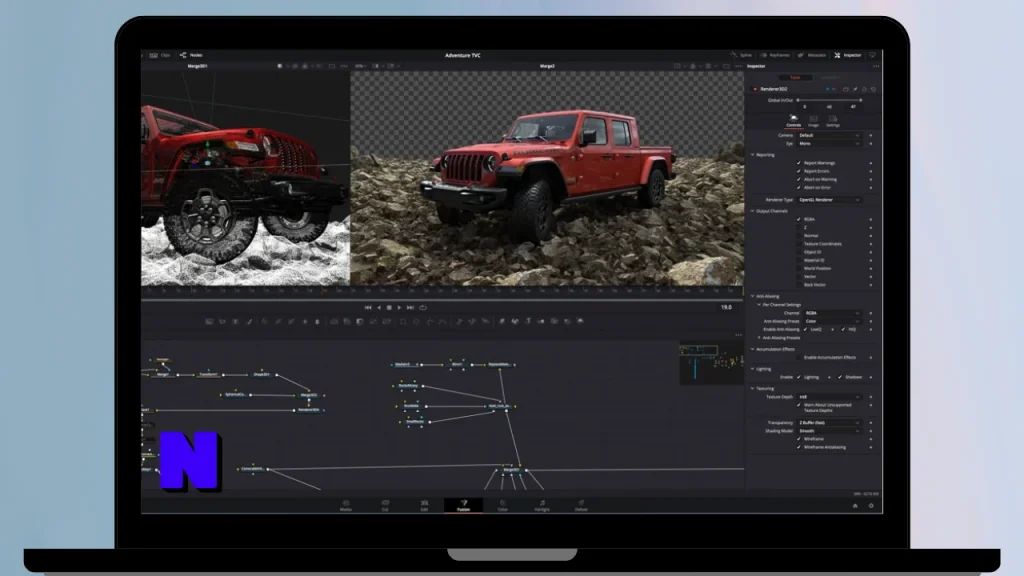The height and width of the screenshot is (576, 1024).
Task: Open the Metadata panel
Action: pos(816,55)
